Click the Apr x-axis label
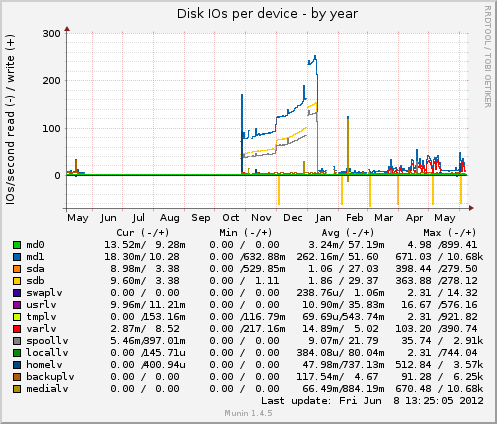The image size is (497, 424). click(414, 218)
